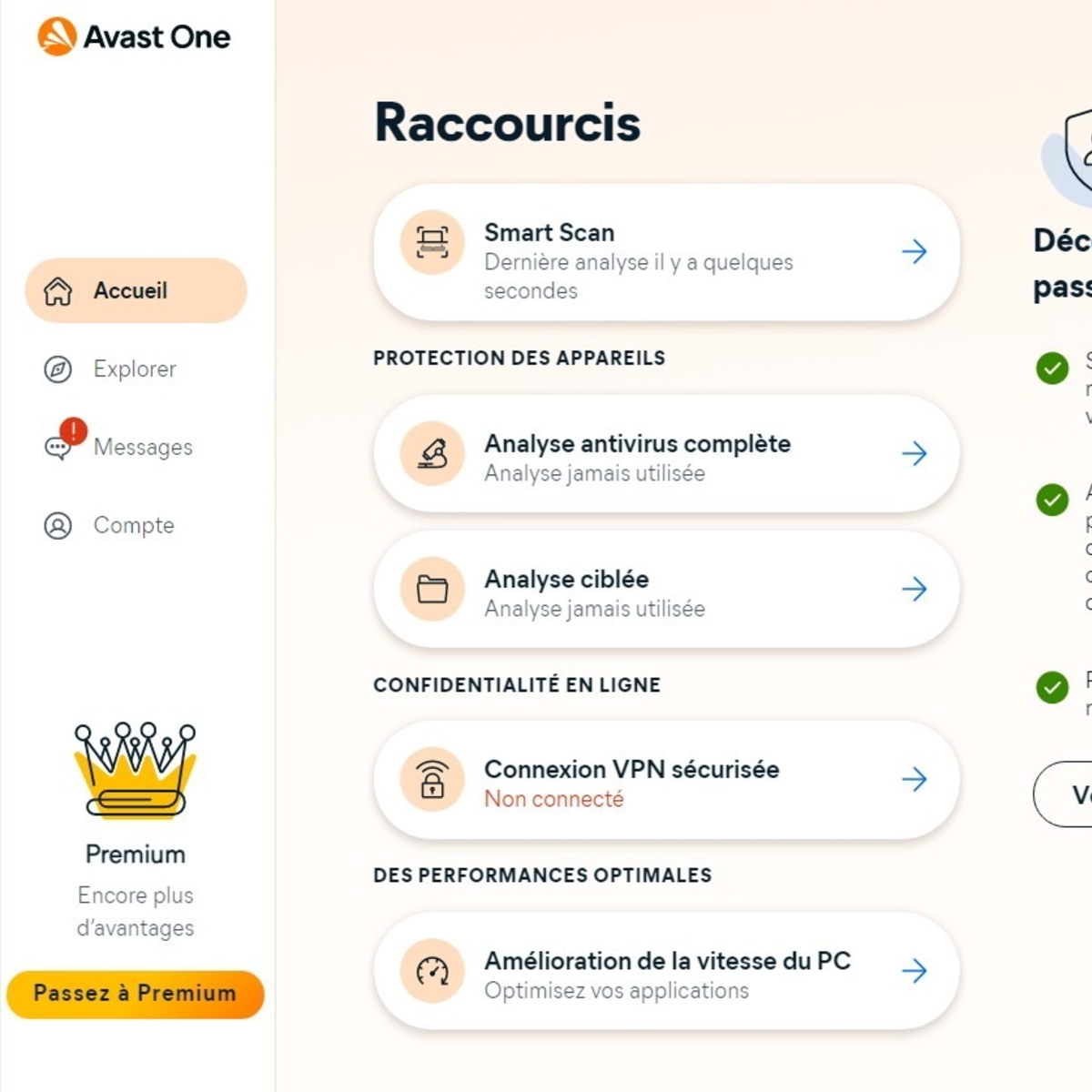Click the speedometer icon for PC speed improvement
1092x1092 pixels.
coord(431,972)
